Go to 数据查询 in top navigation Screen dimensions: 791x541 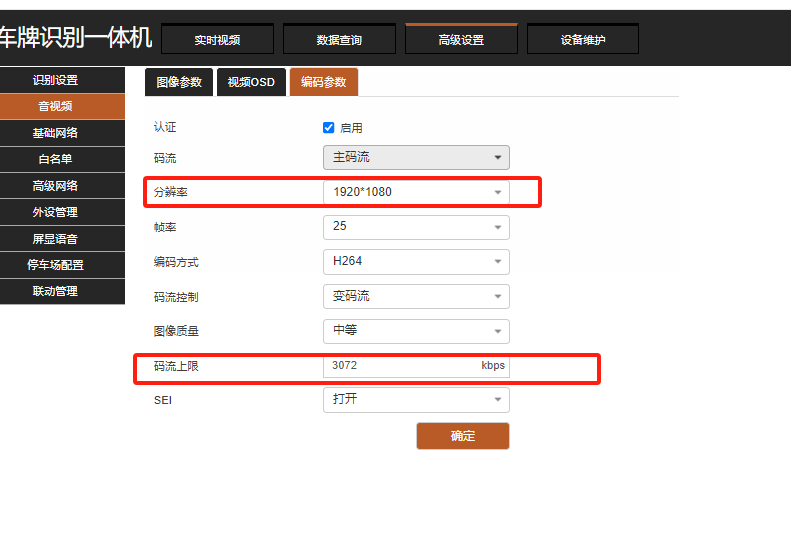(340, 40)
